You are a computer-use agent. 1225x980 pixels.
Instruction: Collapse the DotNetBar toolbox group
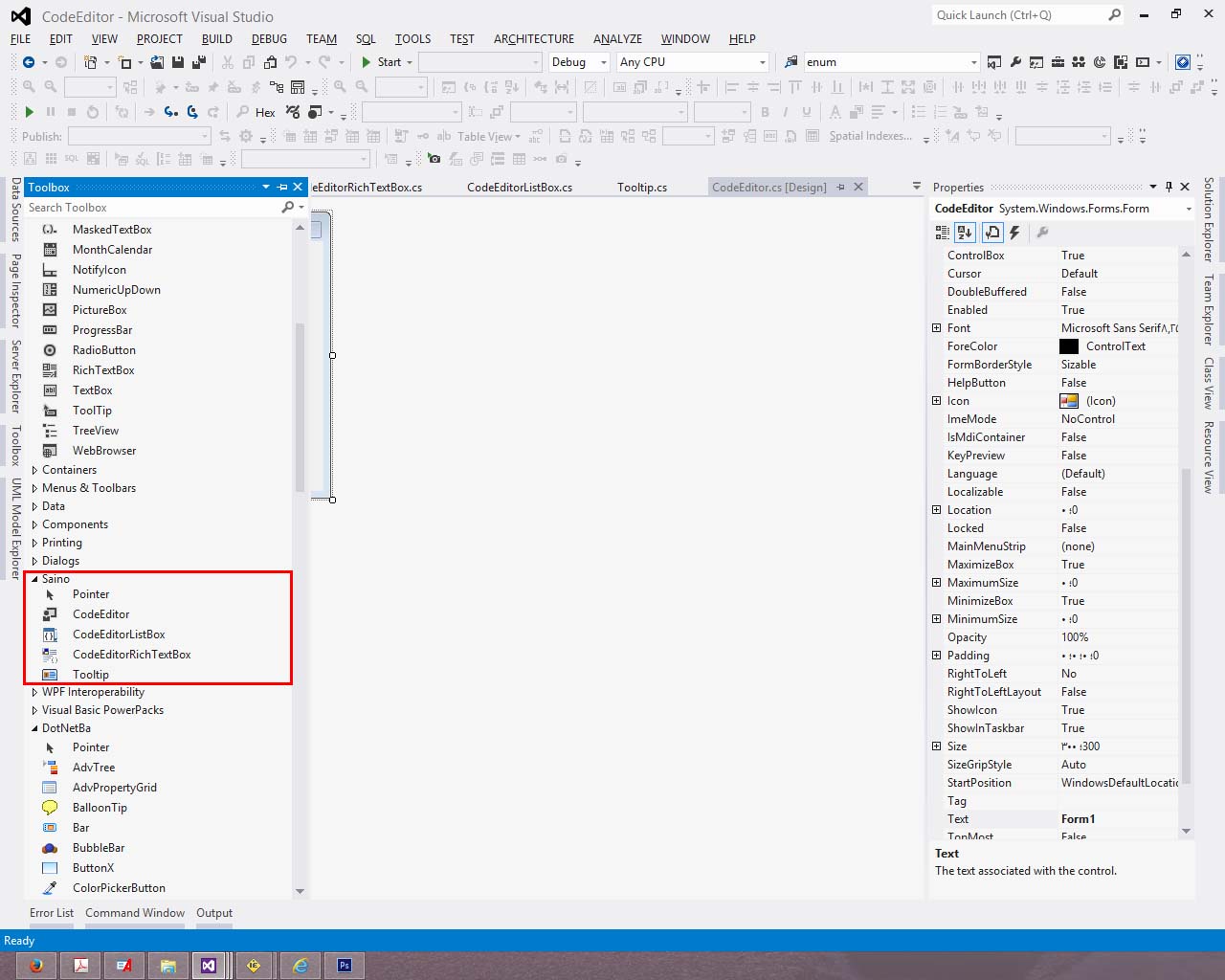(x=35, y=728)
